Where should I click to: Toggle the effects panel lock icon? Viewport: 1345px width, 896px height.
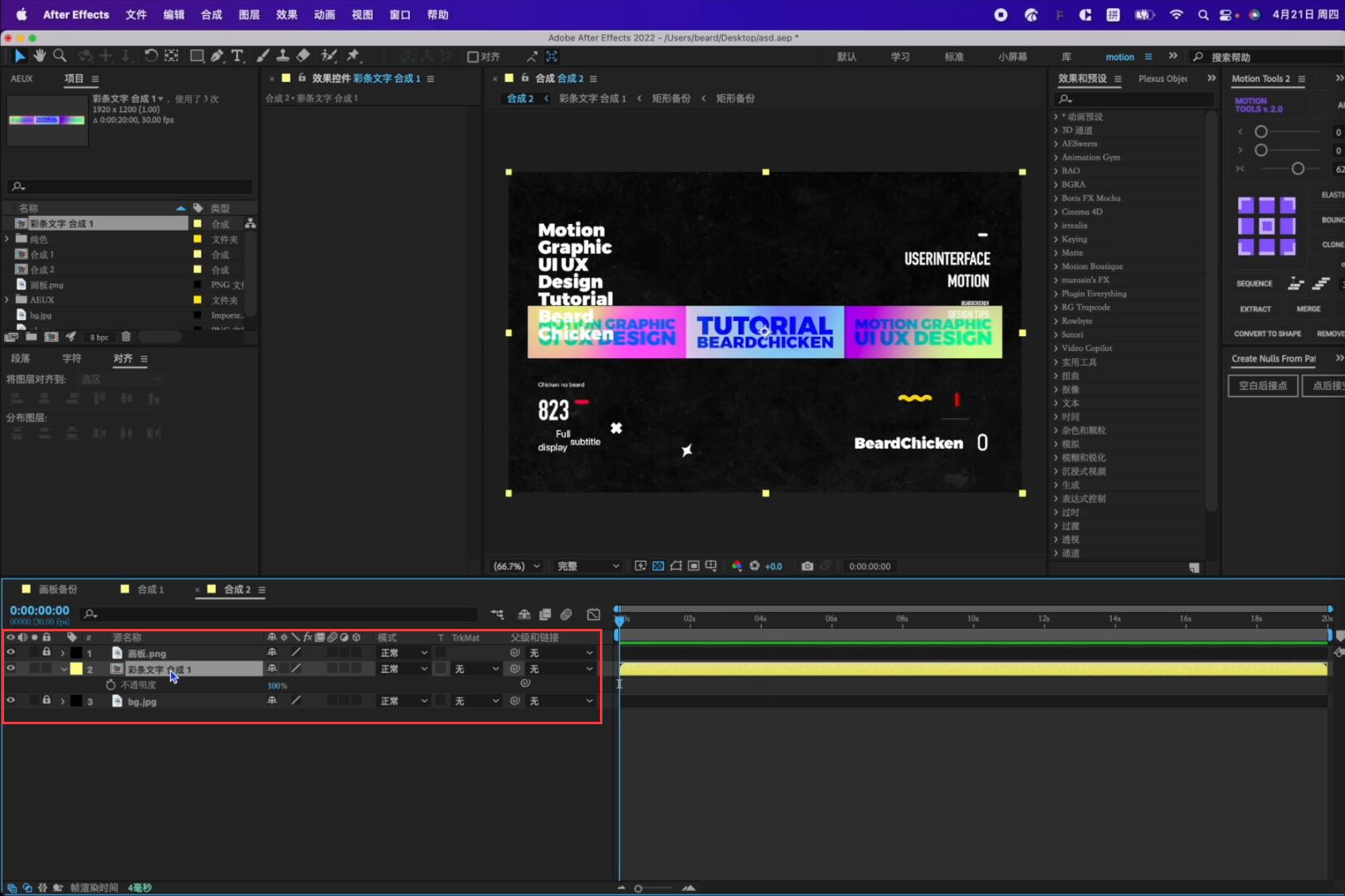[x=303, y=78]
